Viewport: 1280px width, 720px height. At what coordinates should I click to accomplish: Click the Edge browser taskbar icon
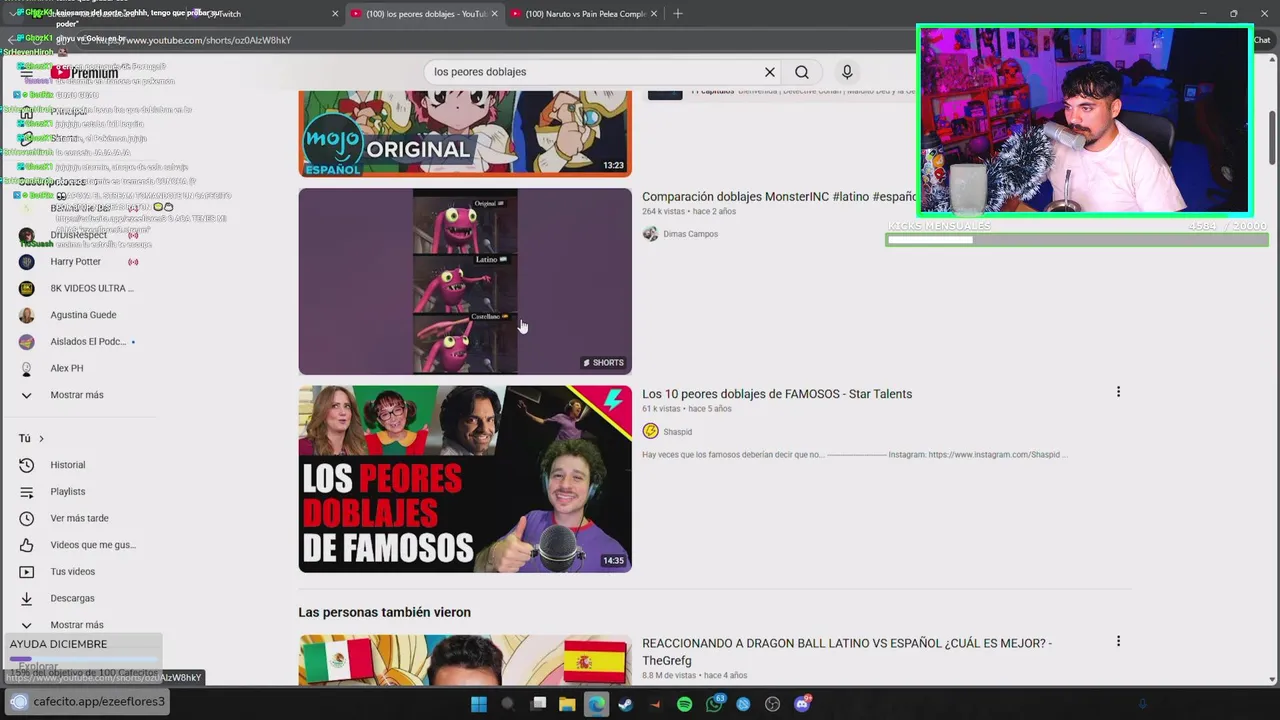click(x=597, y=704)
